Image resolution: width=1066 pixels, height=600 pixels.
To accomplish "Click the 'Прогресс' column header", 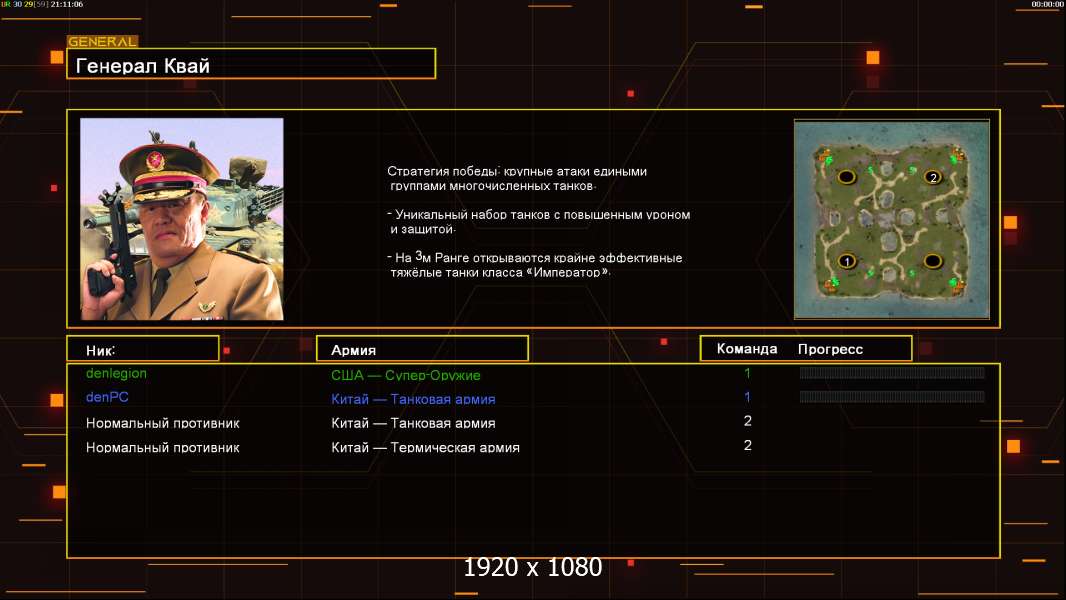I will 830,349.
